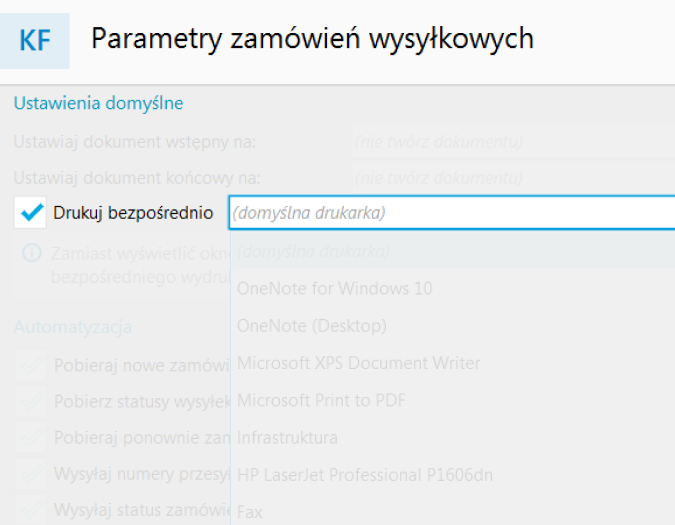The image size is (675, 525).
Task: Toggle the Pobieraj ponownie checkbox
Action: 30,438
